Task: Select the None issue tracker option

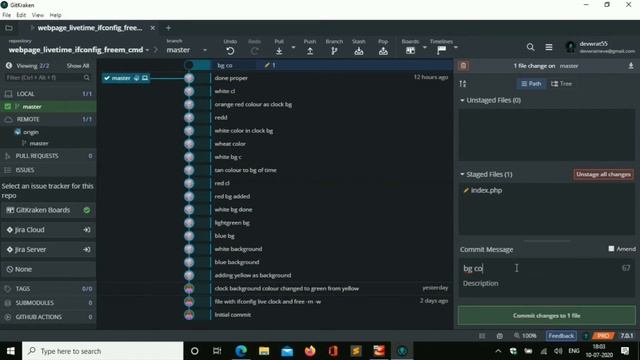Action: click(x=48, y=269)
